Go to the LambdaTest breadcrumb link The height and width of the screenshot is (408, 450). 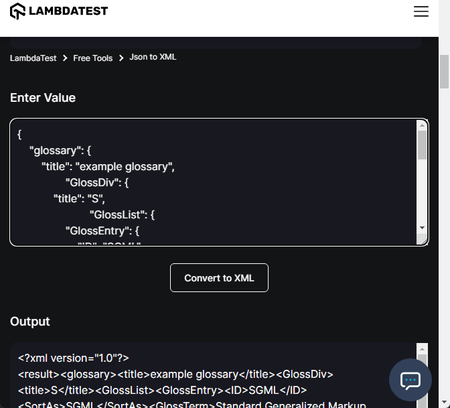(x=33, y=58)
